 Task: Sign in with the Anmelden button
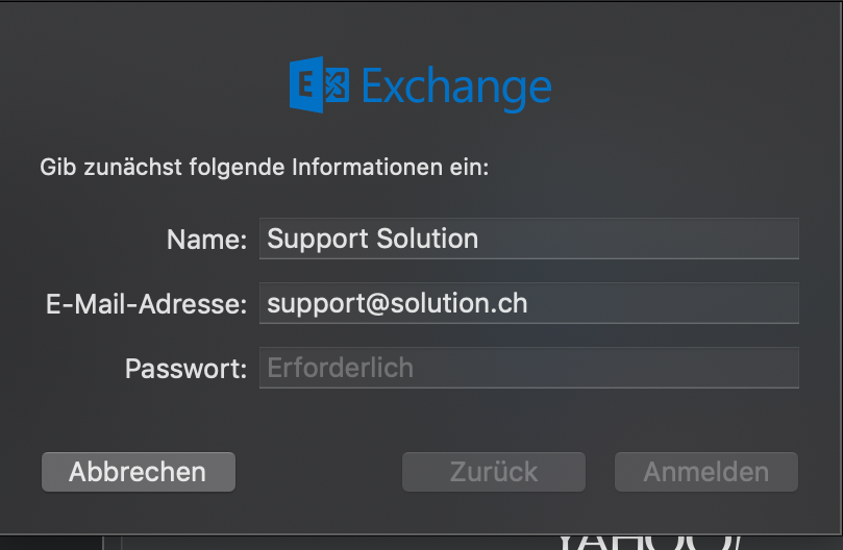click(706, 472)
